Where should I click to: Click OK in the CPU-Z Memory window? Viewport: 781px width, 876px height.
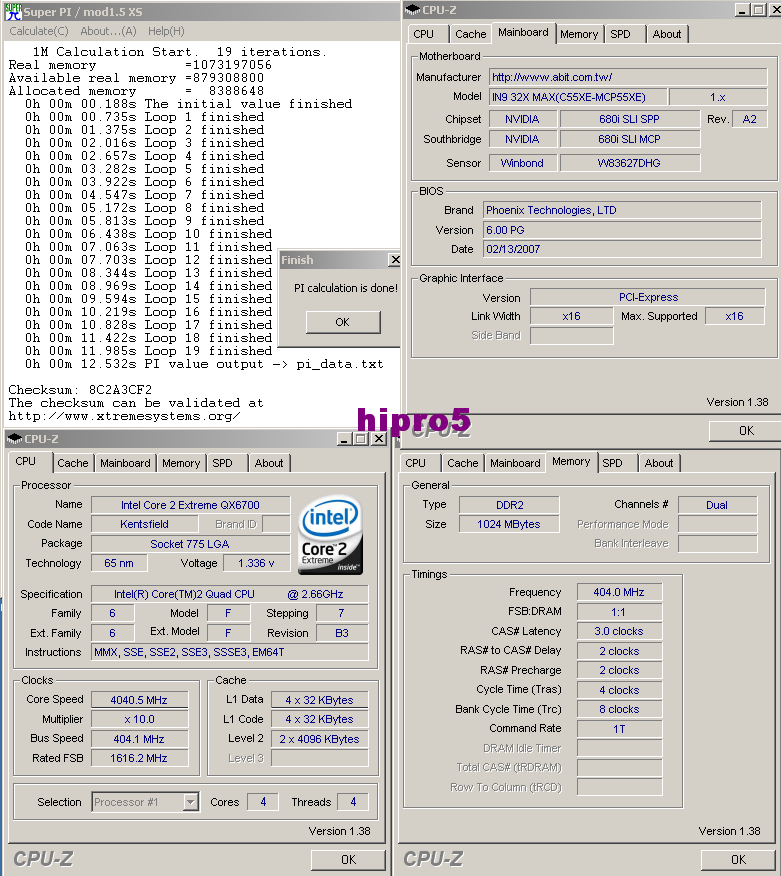[x=739, y=860]
